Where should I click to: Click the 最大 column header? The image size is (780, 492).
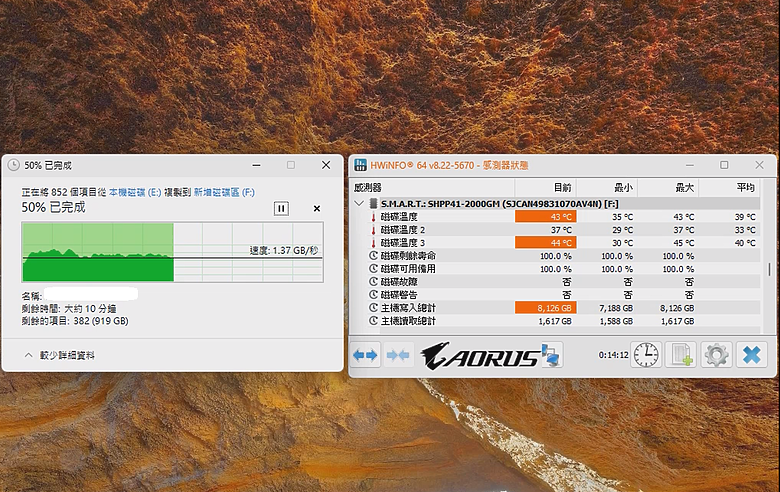click(x=668, y=188)
